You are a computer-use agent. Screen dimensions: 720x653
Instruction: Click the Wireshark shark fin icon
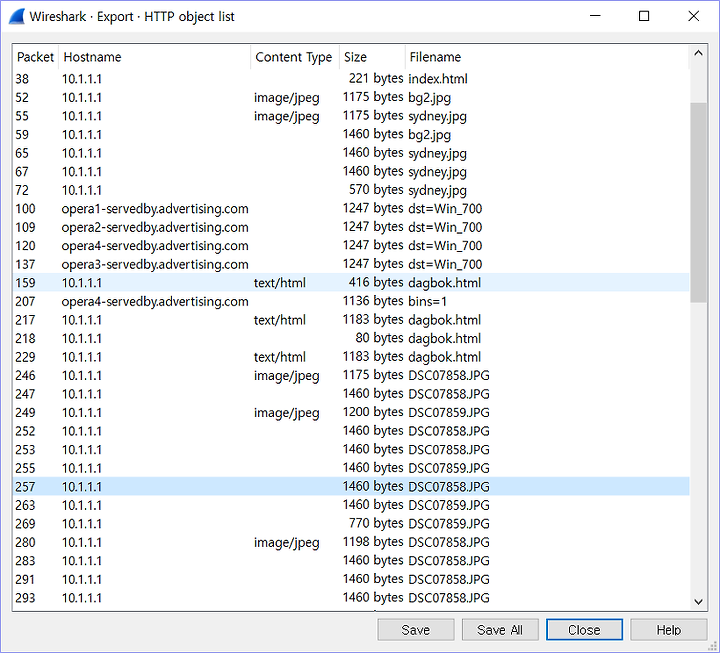tap(17, 17)
